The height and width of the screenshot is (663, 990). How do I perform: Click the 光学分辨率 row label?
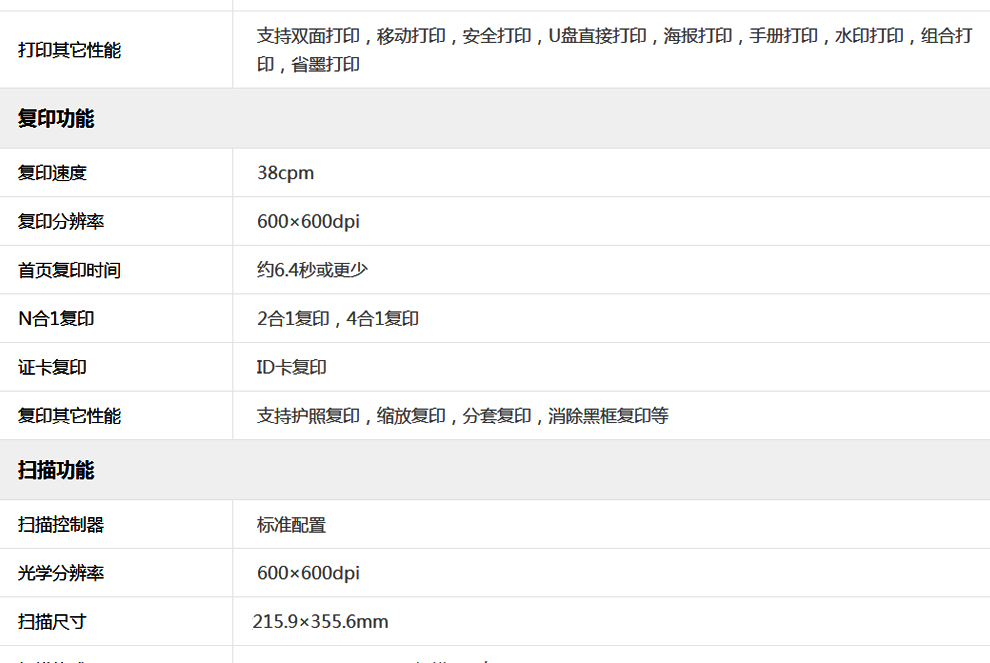point(61,574)
